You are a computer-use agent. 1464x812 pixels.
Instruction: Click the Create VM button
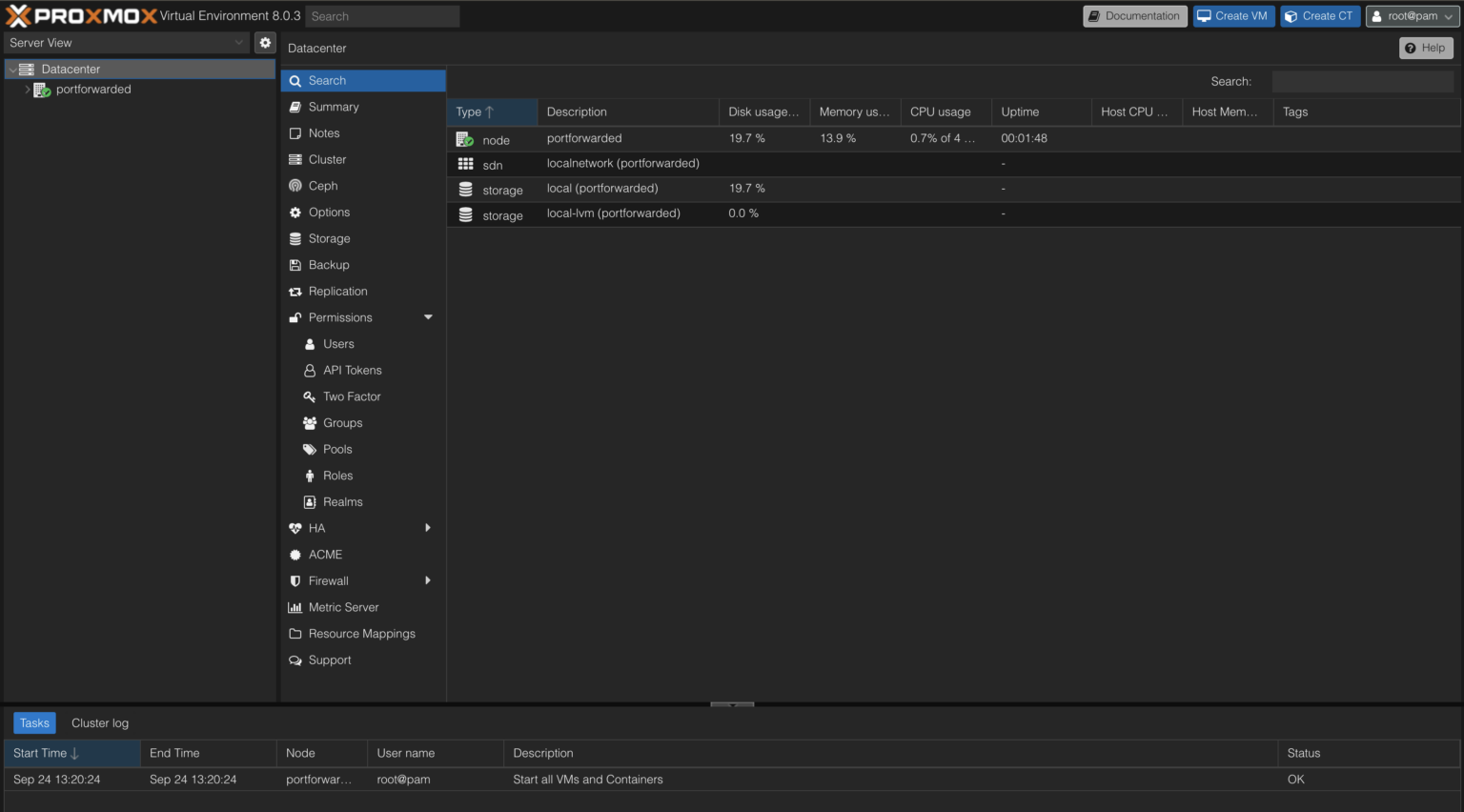click(1233, 15)
